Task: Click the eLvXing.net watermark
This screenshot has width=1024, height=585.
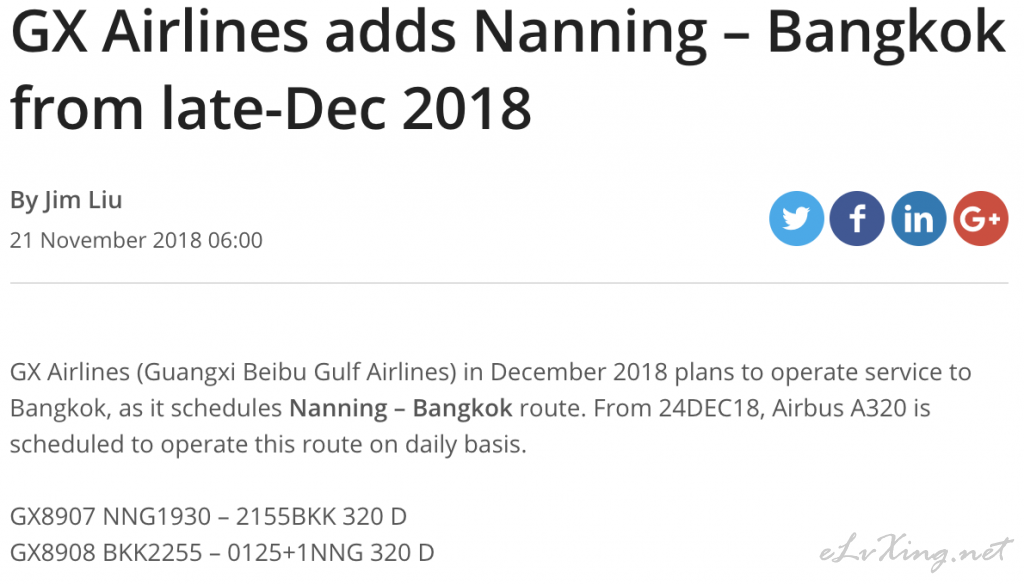Action: pyautogui.click(x=915, y=552)
